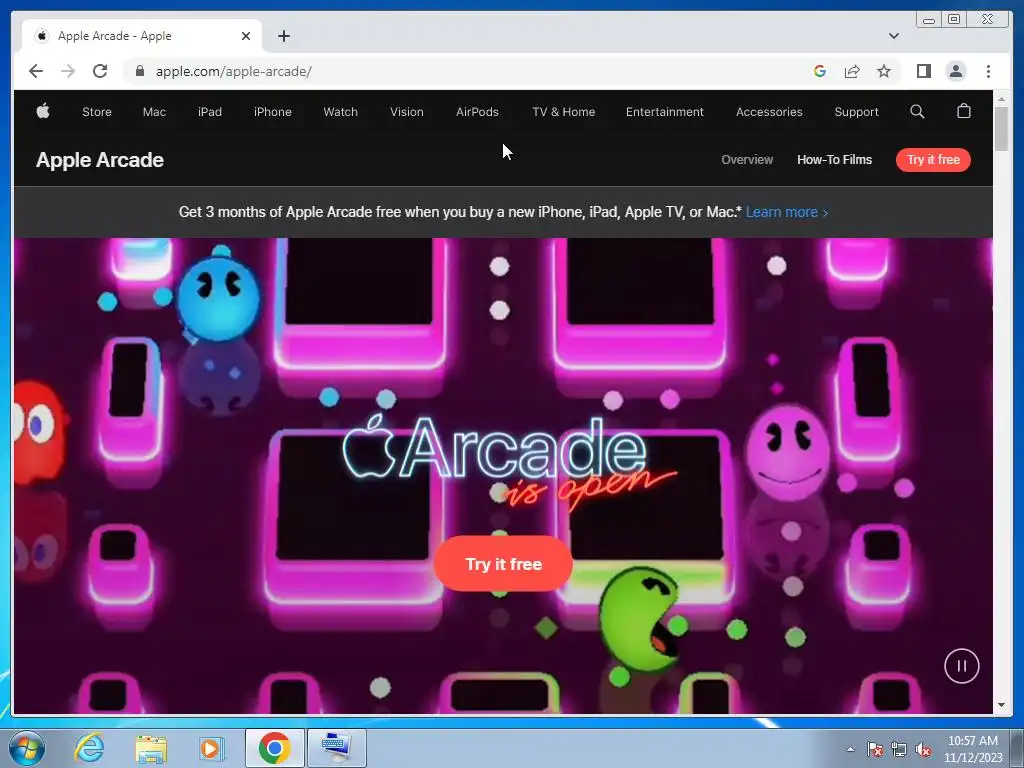Show hidden system tray icons

[850, 749]
